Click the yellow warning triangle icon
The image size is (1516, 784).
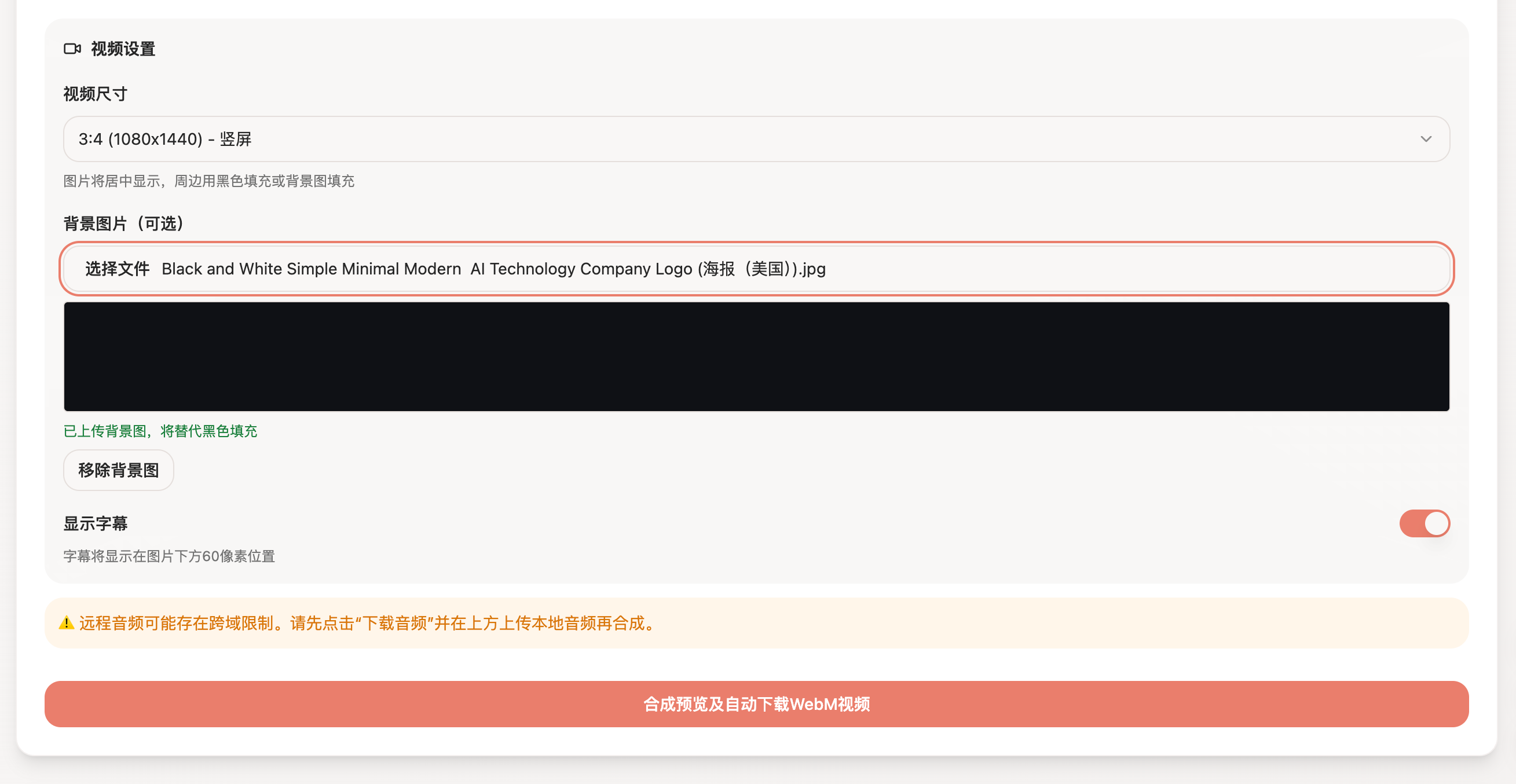(x=66, y=622)
